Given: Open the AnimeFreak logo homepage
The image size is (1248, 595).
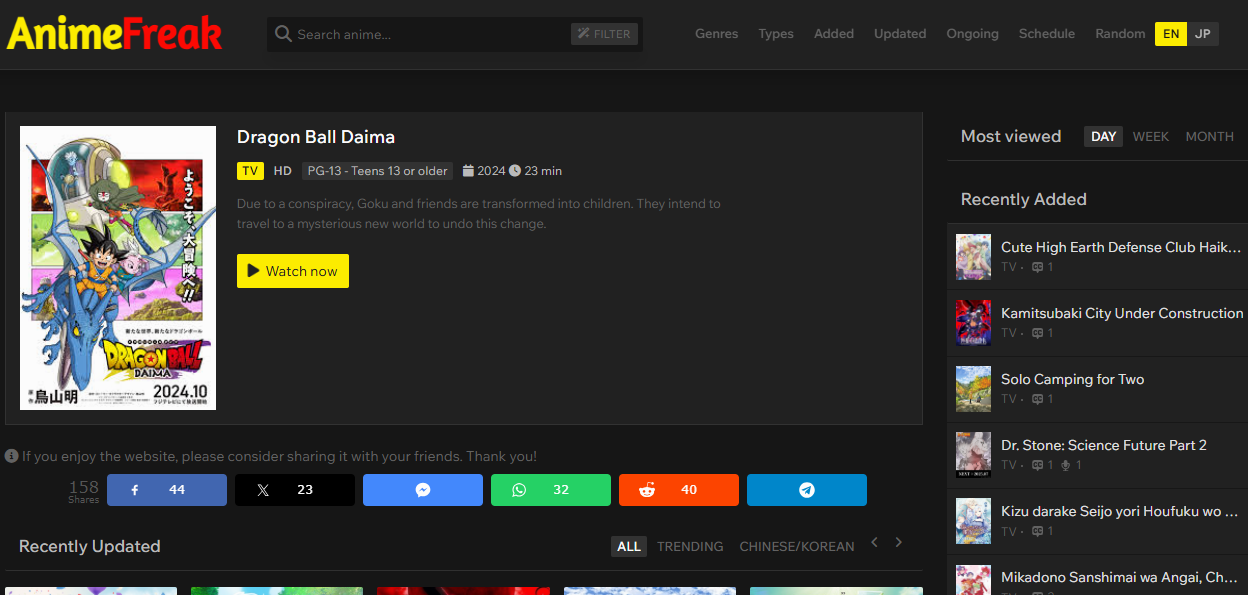Looking at the screenshot, I should click(x=114, y=34).
